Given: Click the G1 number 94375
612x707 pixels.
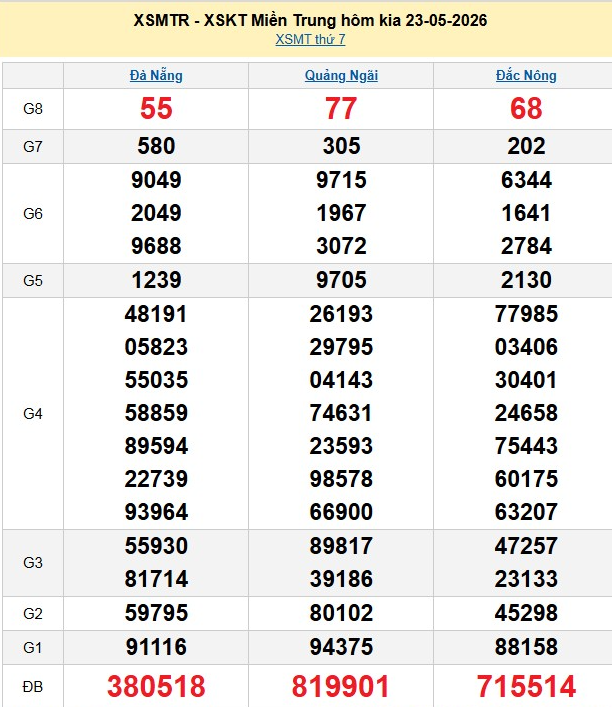Looking at the screenshot, I should click(x=341, y=647).
